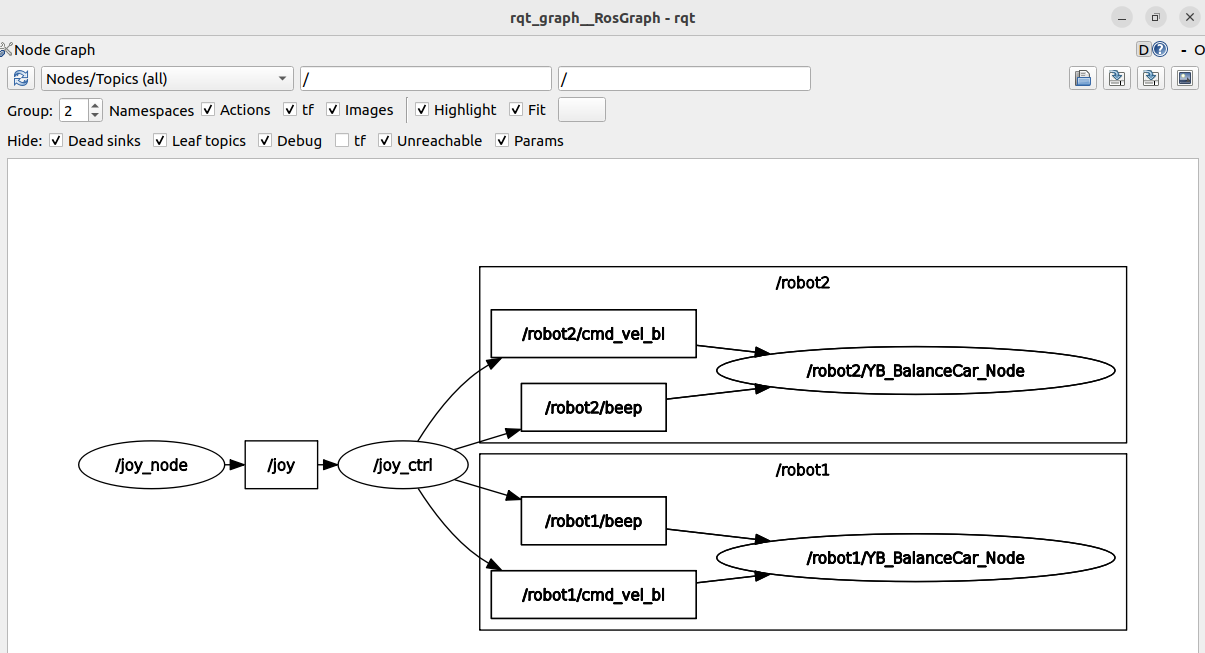Select the /robot2/cmd_vel_bl topic box
Image resolution: width=1205 pixels, height=653 pixels.
(x=593, y=334)
